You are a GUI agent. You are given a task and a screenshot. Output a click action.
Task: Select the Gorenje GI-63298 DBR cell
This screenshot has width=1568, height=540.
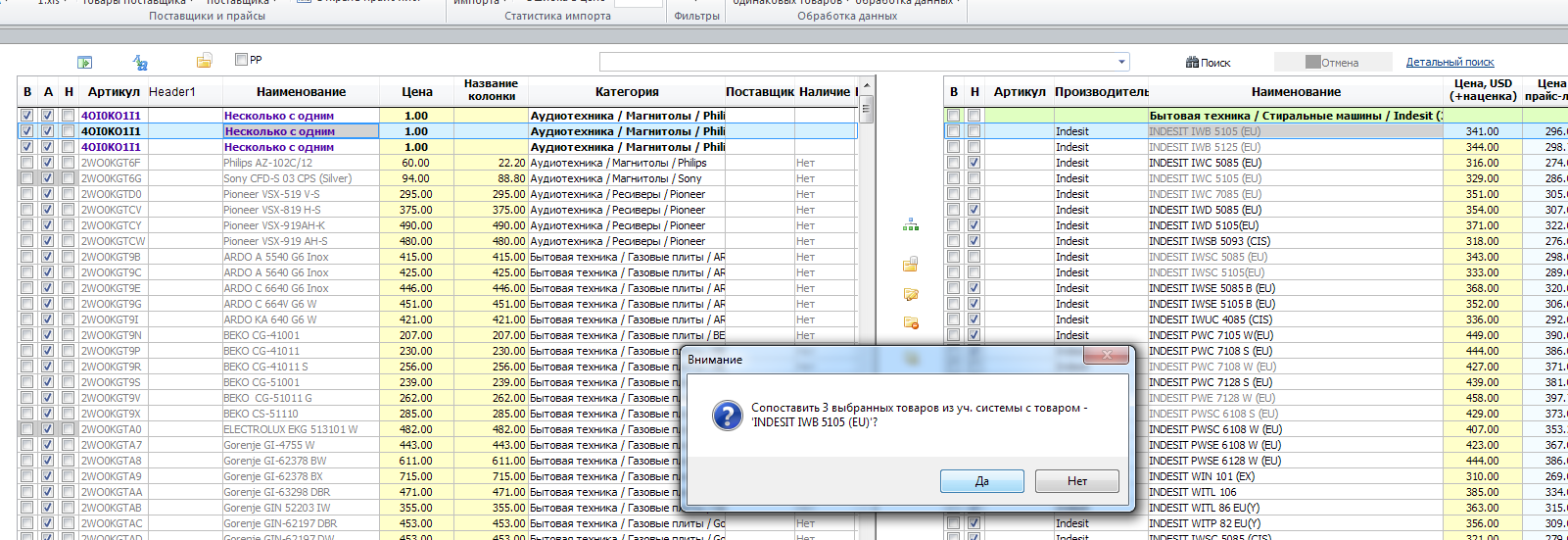[301, 492]
